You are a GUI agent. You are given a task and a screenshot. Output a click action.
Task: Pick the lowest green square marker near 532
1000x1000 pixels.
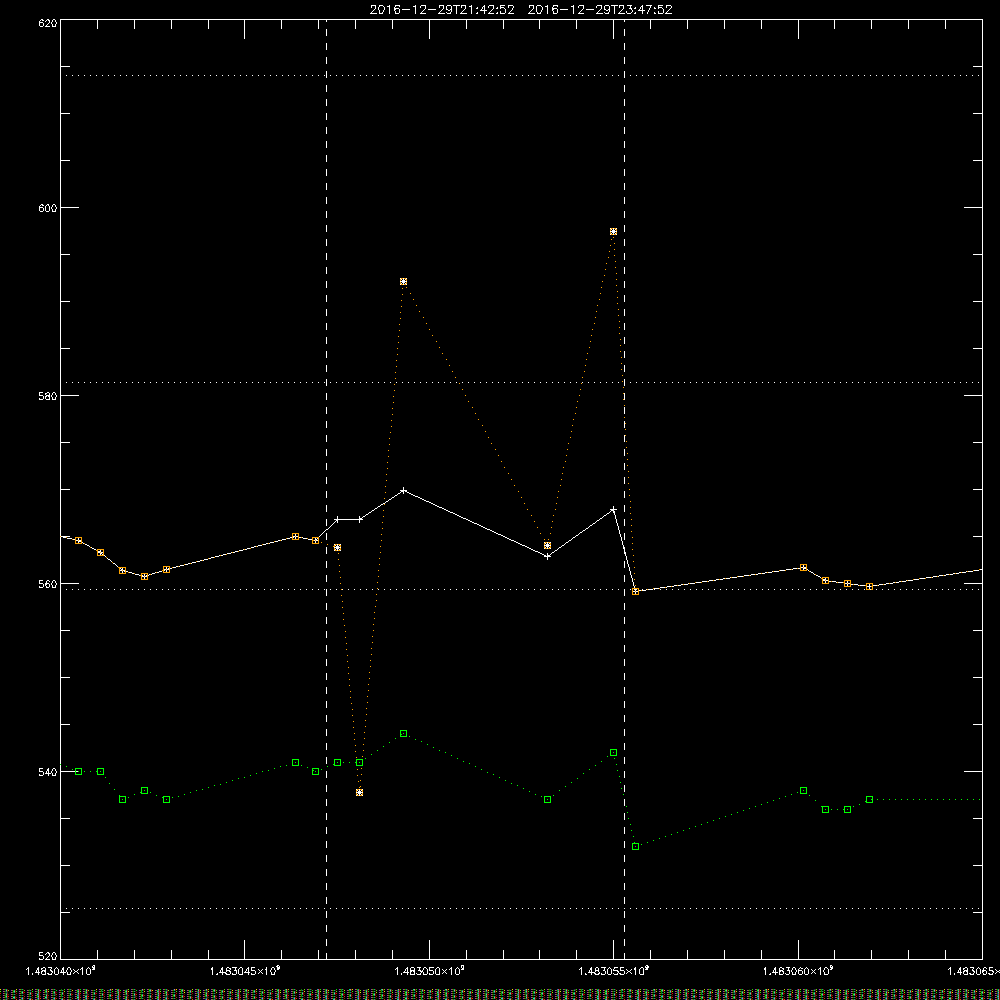click(635, 847)
